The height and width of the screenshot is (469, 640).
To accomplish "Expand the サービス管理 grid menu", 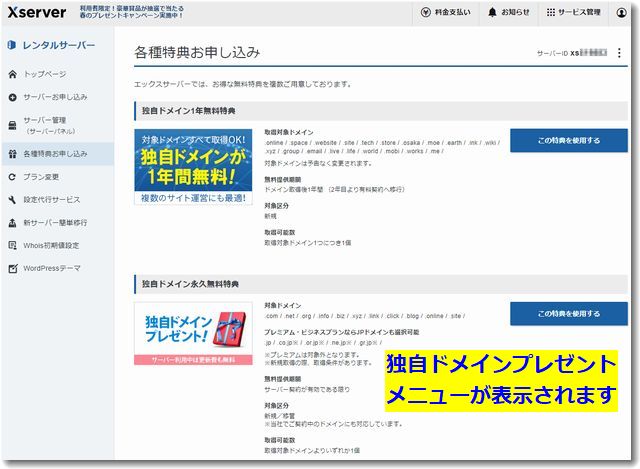I will click(x=551, y=13).
